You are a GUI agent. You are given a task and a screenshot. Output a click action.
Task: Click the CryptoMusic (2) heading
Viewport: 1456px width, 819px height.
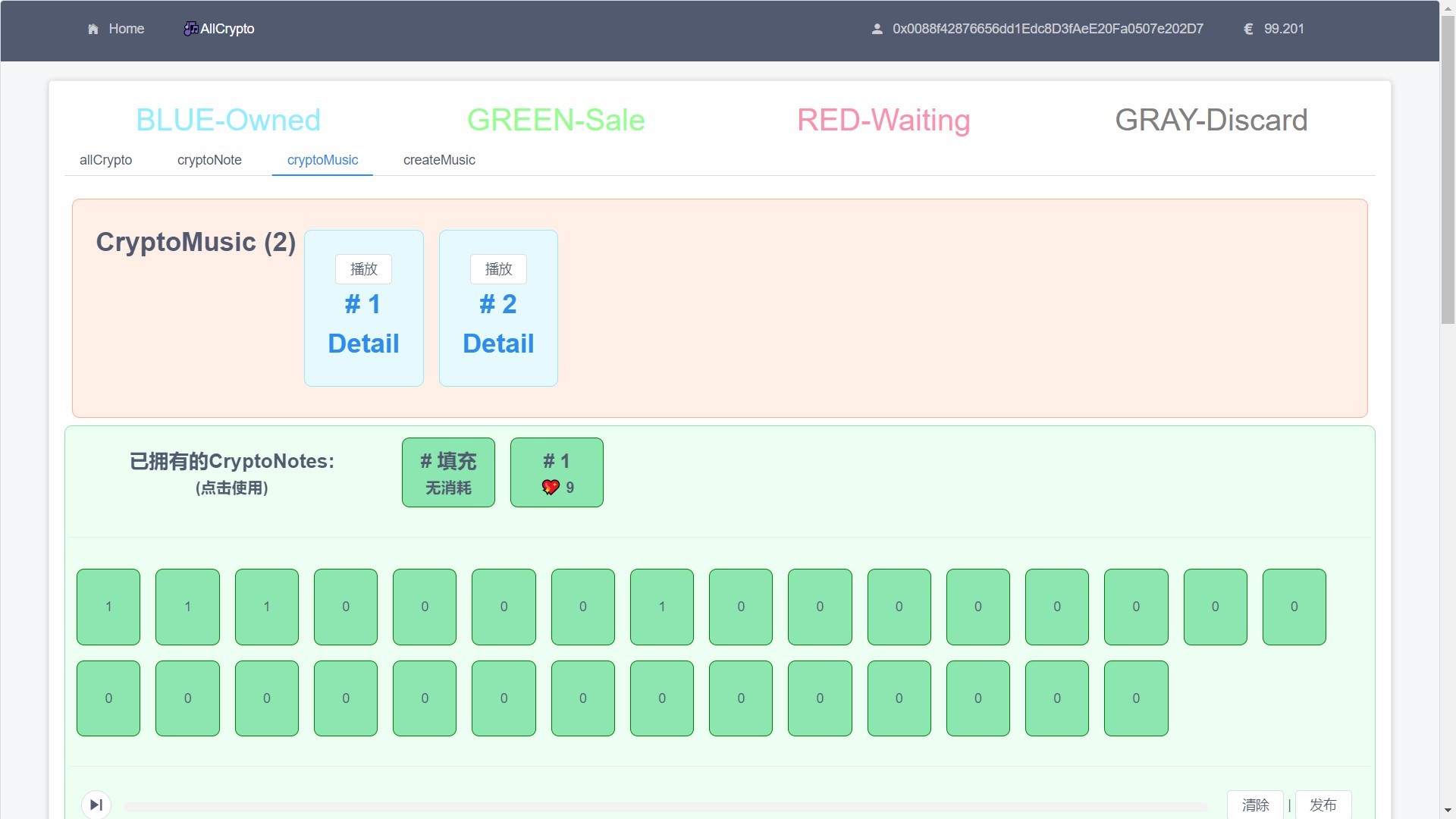coord(196,242)
